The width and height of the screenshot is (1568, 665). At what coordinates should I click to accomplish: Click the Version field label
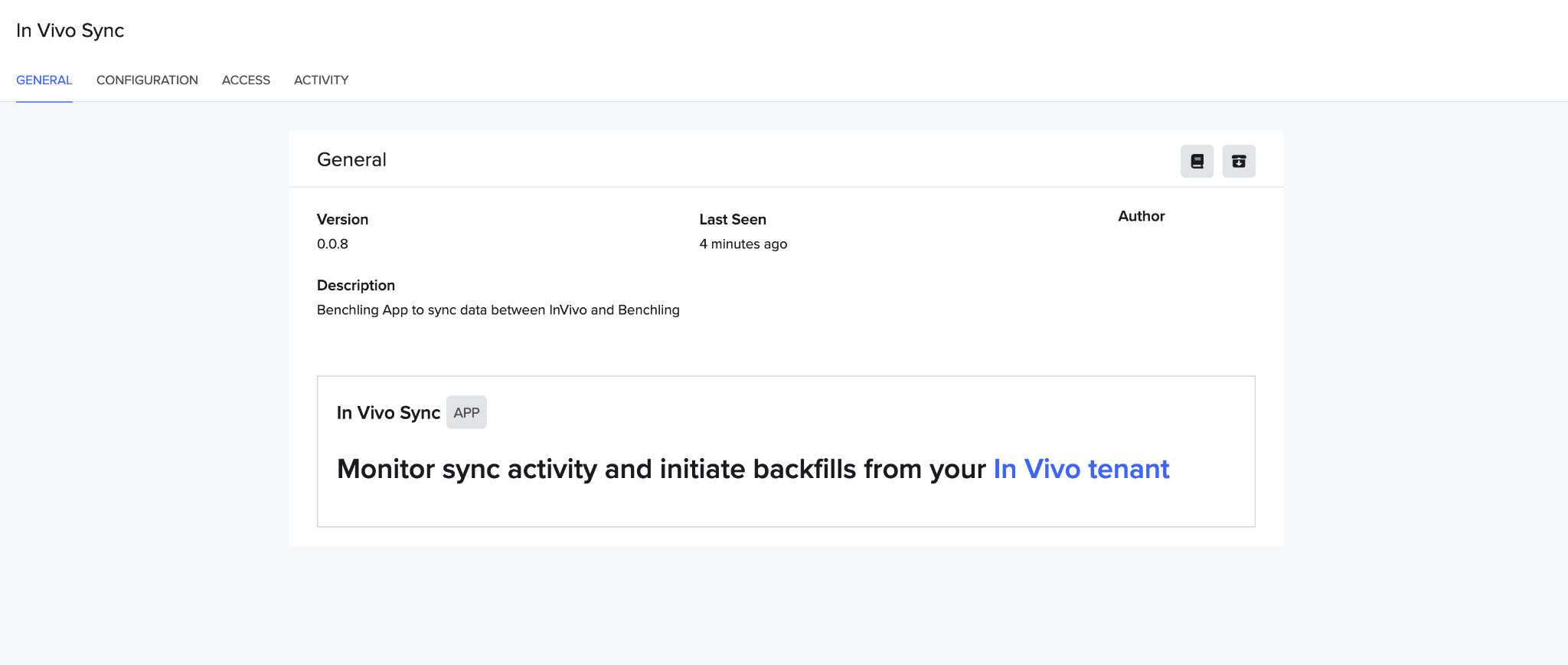(342, 219)
